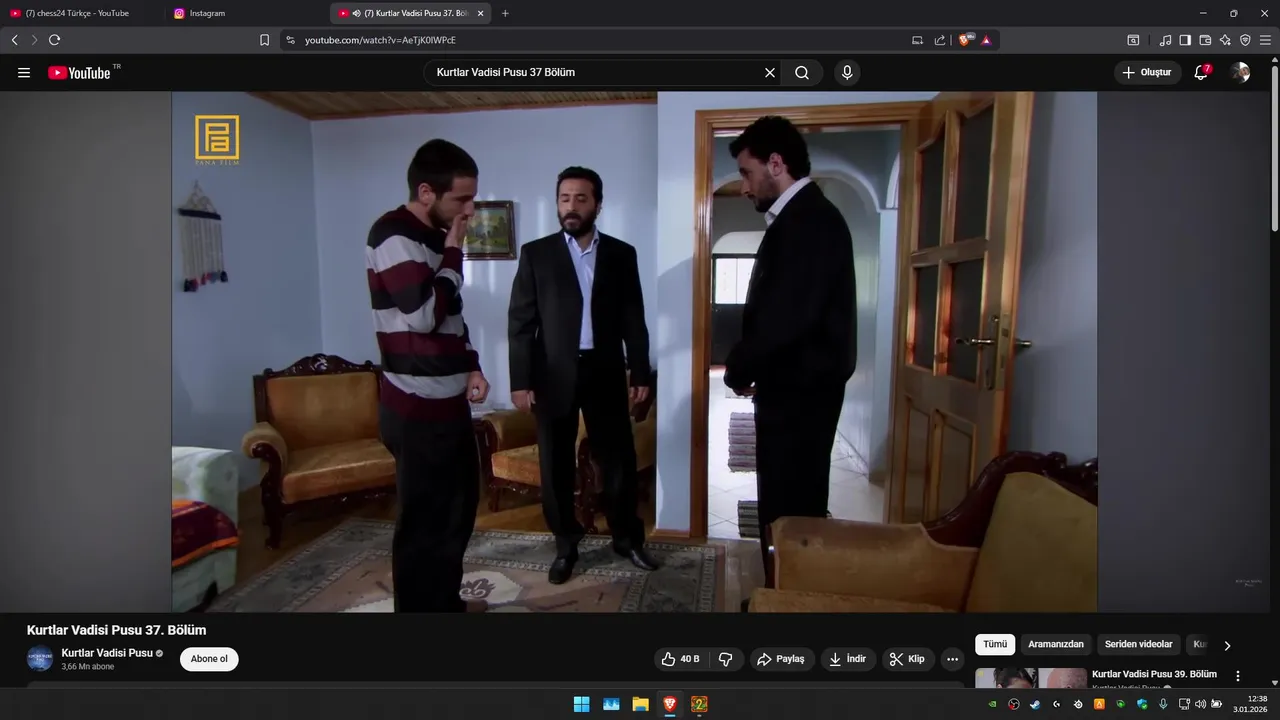Switch to chess24 Türkçe YouTube tab
This screenshot has width=1280, height=720.
(x=81, y=13)
